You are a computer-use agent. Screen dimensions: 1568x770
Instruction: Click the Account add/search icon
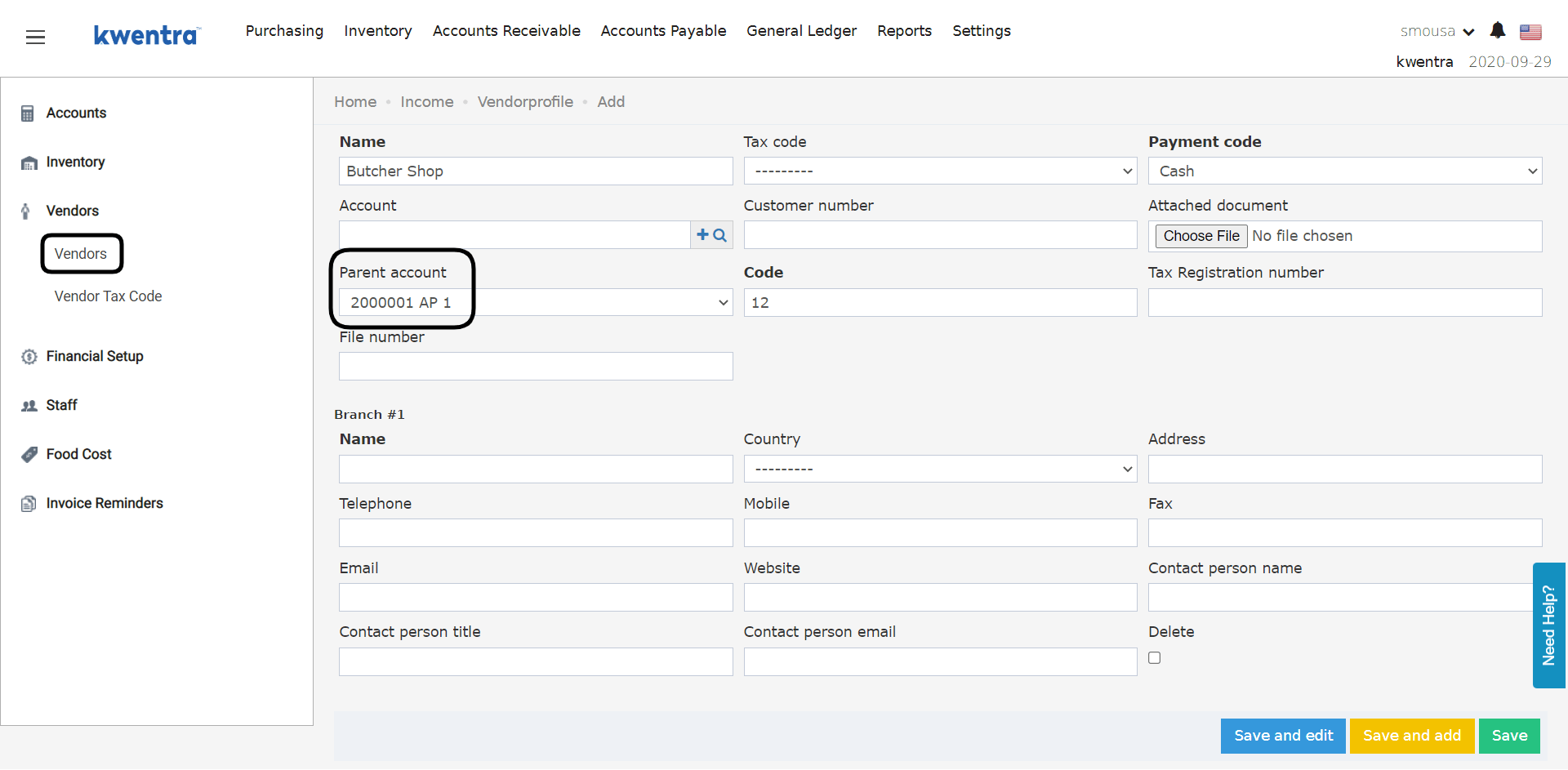tap(711, 235)
